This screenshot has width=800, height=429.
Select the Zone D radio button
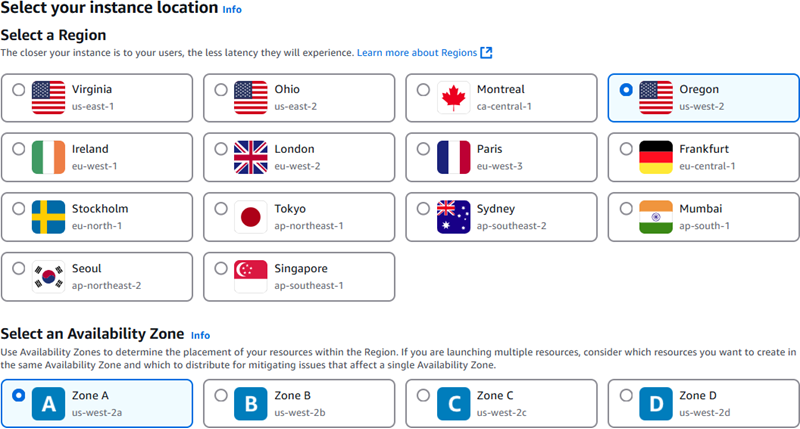tap(626, 395)
